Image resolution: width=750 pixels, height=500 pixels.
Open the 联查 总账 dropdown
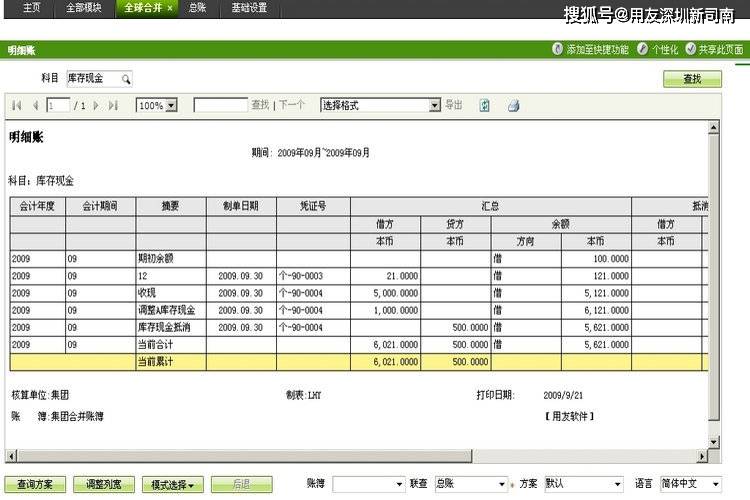[502, 484]
